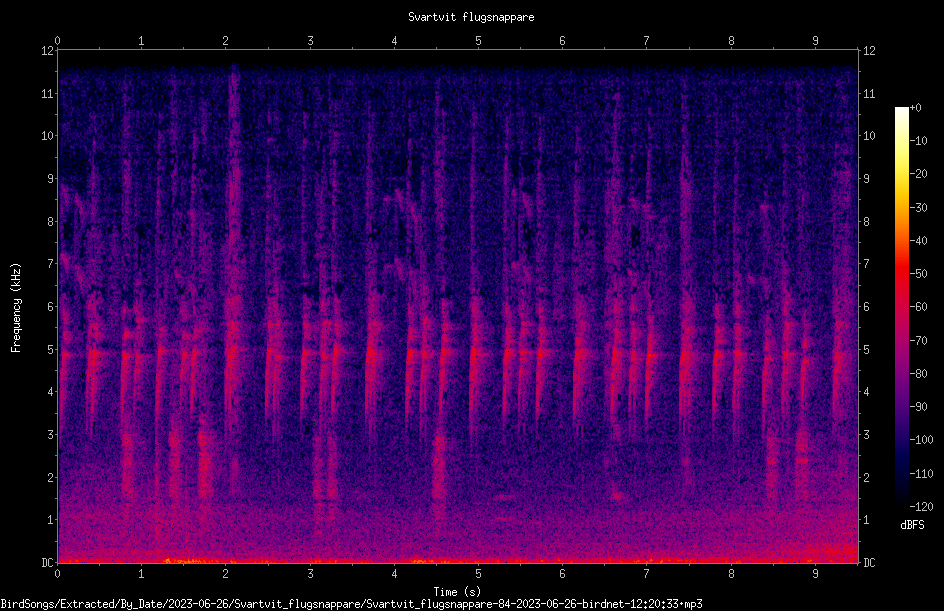Click the "Frequency (kHz)" axis label
The width and height of the screenshot is (944, 611).
16,308
